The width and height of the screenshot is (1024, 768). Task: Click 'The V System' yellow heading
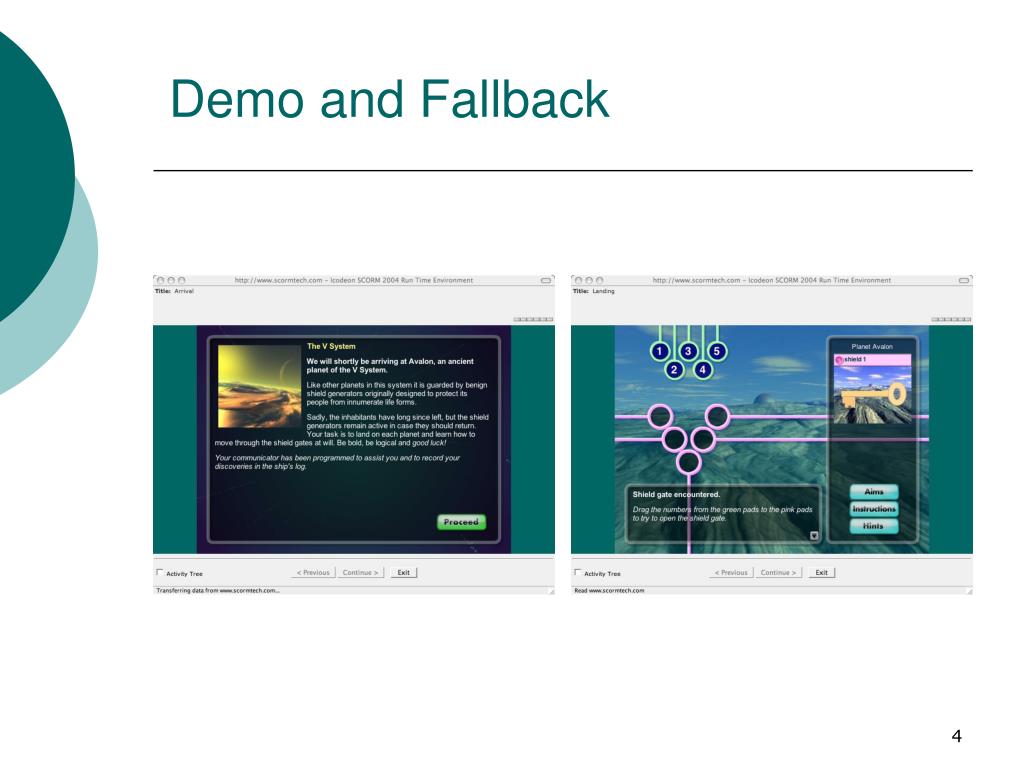coord(331,346)
